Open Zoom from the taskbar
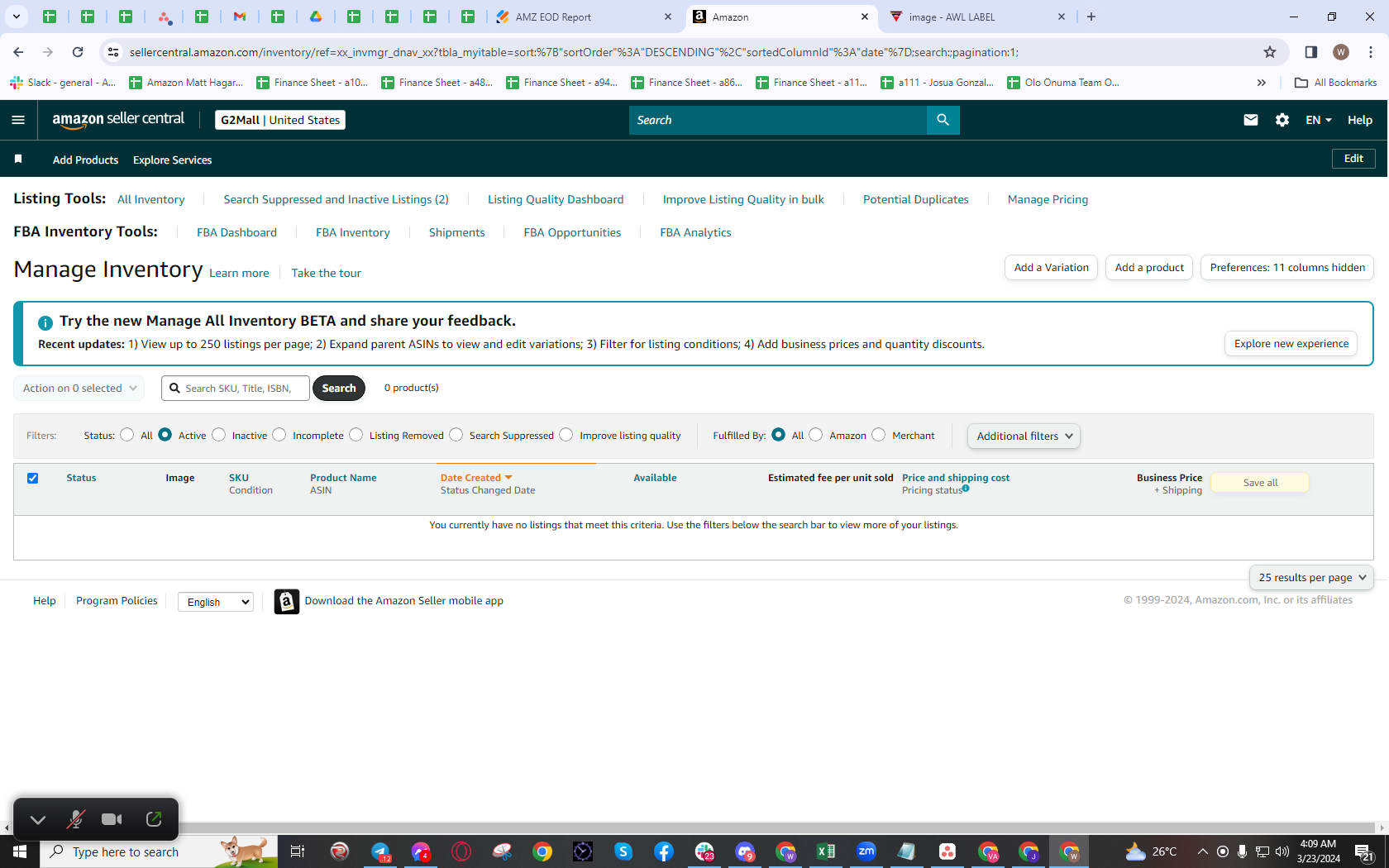 (866, 851)
